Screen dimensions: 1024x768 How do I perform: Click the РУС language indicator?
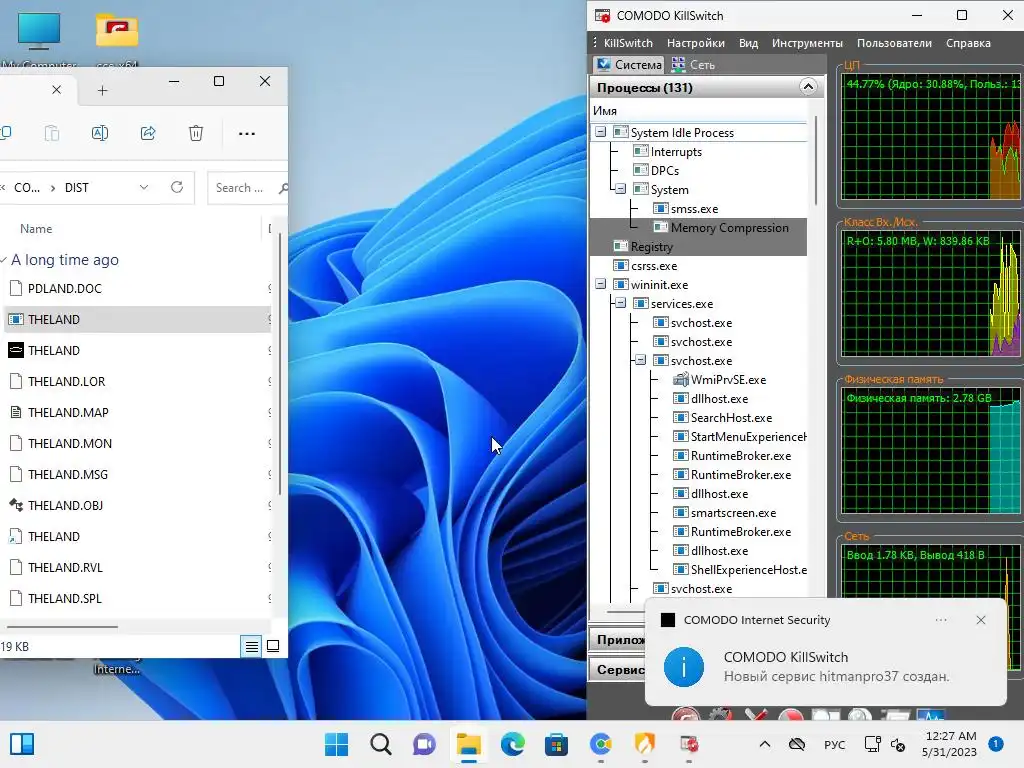(835, 744)
